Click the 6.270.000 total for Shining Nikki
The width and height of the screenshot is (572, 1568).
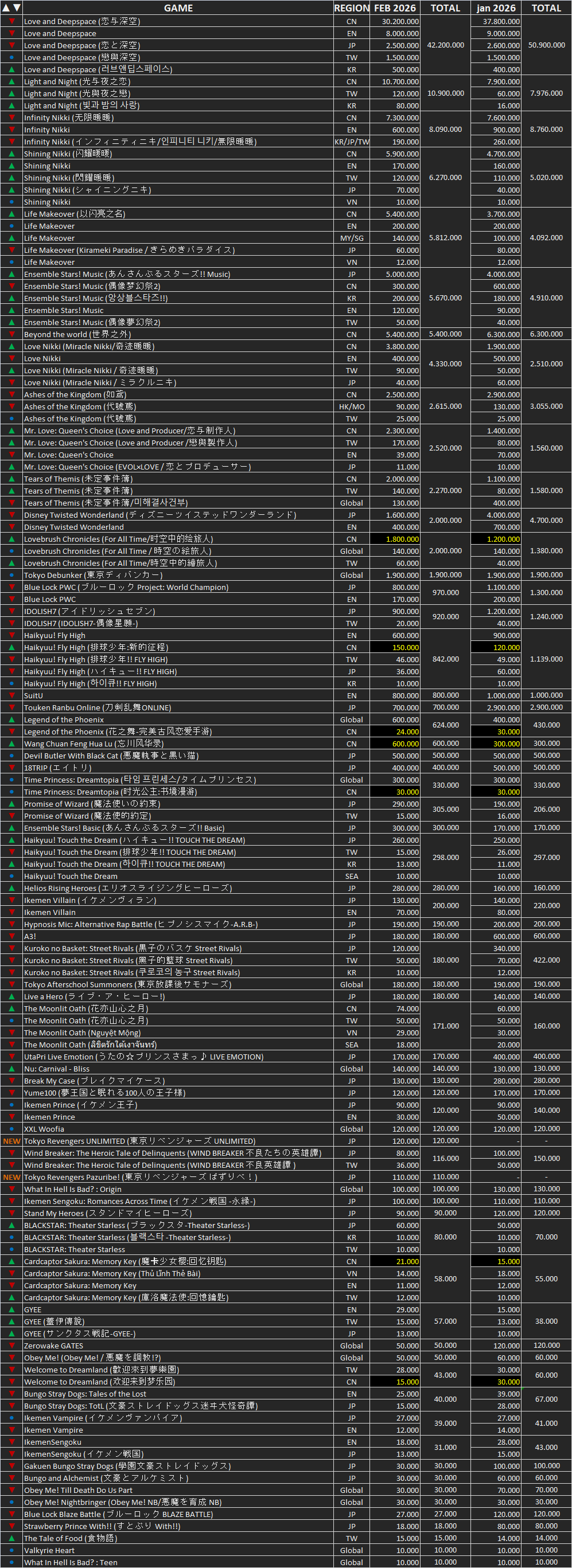(446, 178)
